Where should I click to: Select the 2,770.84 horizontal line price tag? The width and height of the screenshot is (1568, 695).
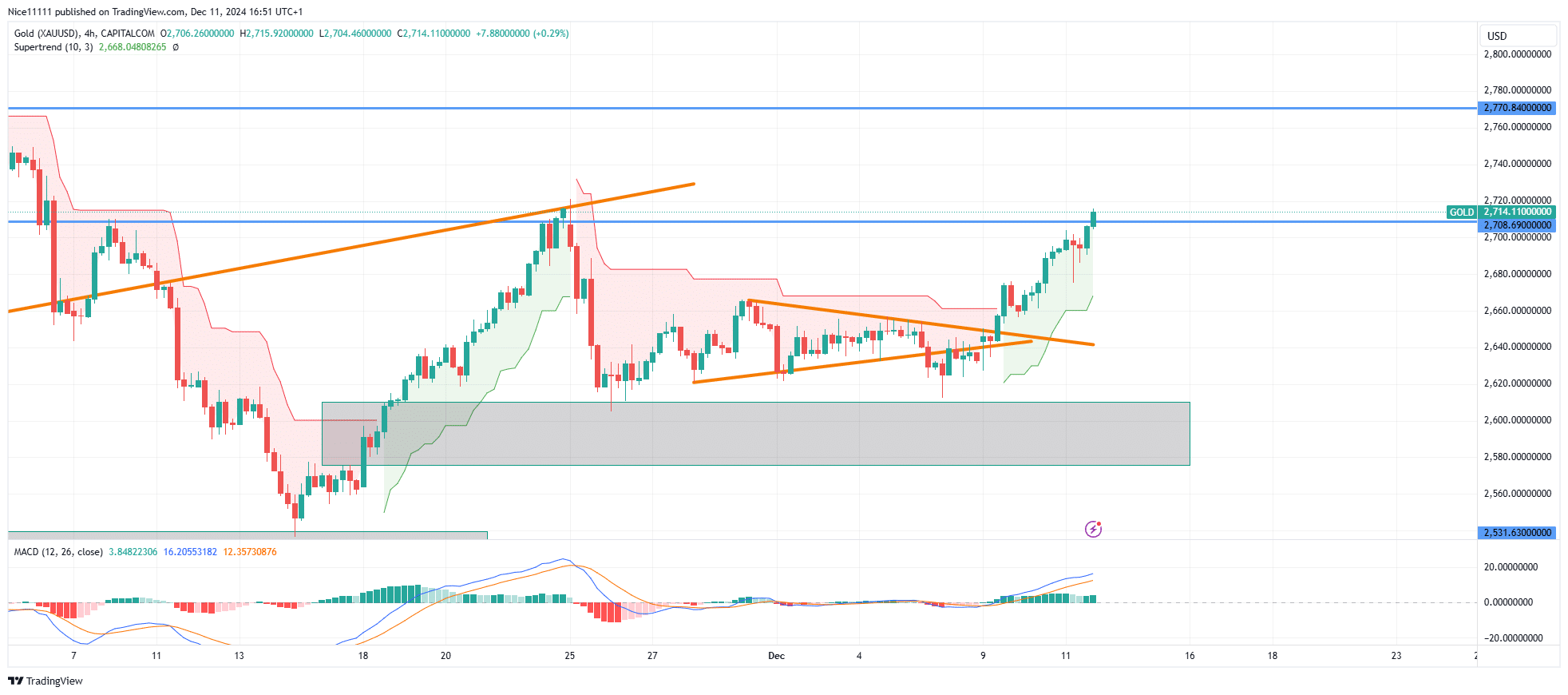point(1517,108)
